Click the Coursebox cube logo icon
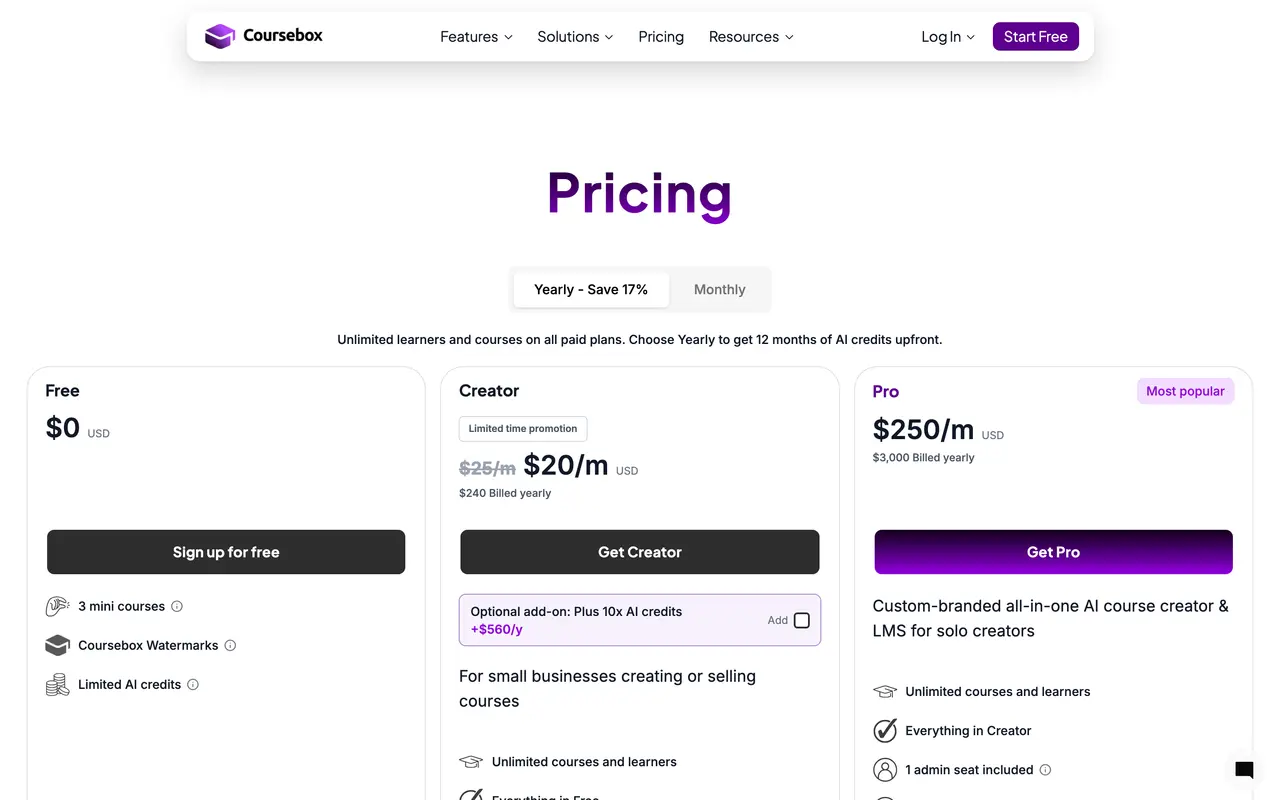This screenshot has width=1280, height=800. pos(219,36)
